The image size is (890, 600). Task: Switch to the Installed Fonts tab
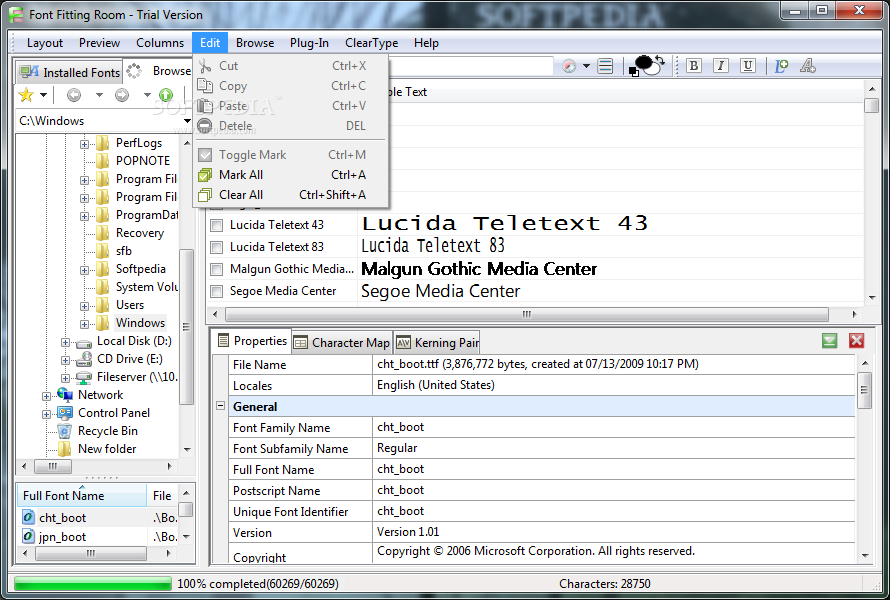pyautogui.click(x=69, y=72)
